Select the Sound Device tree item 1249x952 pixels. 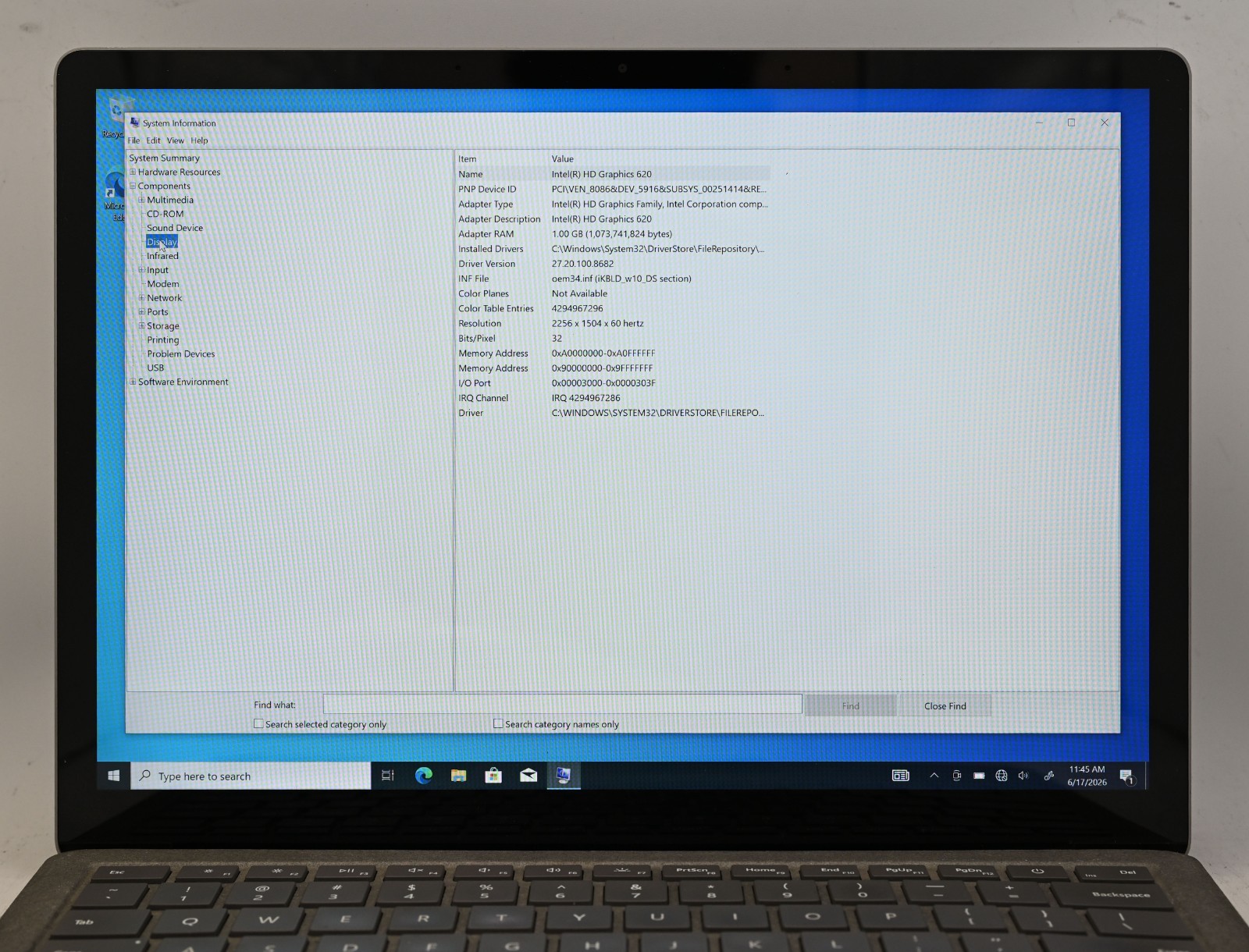[175, 228]
